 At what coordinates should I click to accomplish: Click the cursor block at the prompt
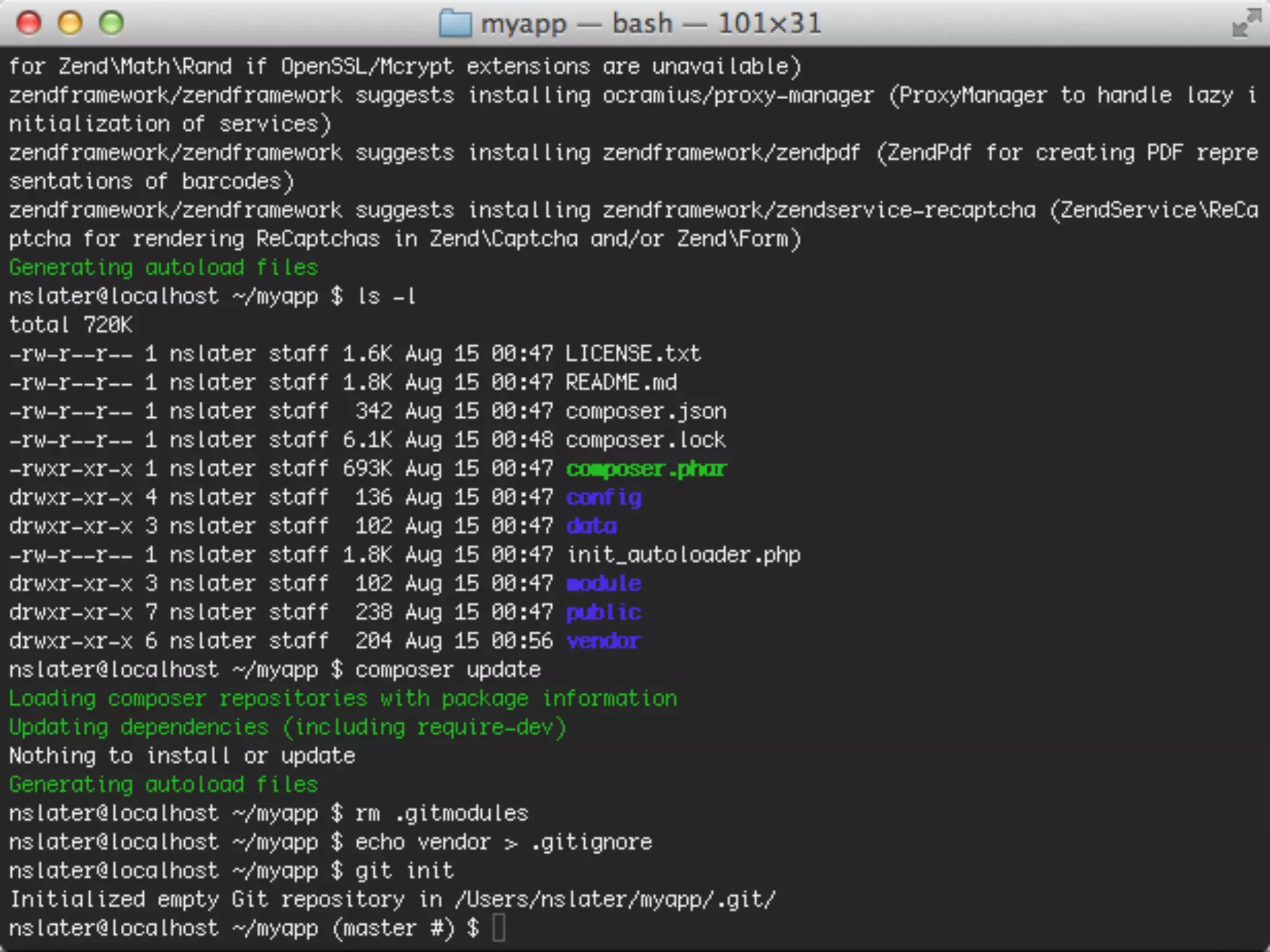click(499, 928)
